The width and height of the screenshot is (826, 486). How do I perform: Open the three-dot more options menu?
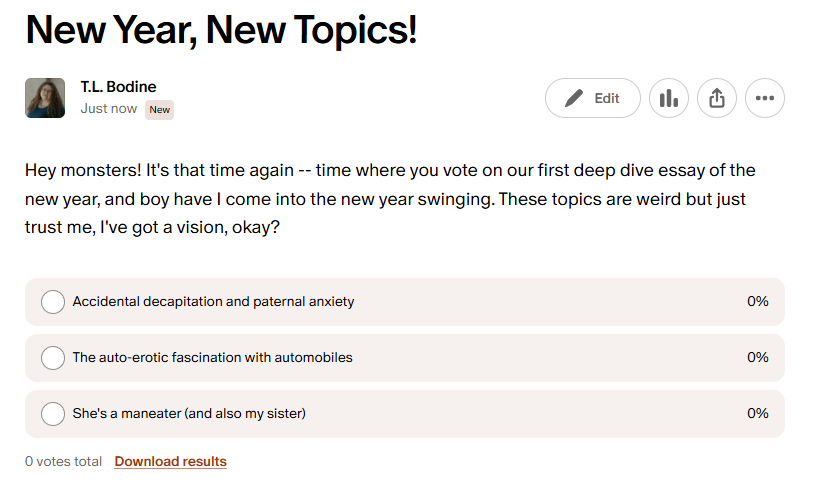point(765,98)
